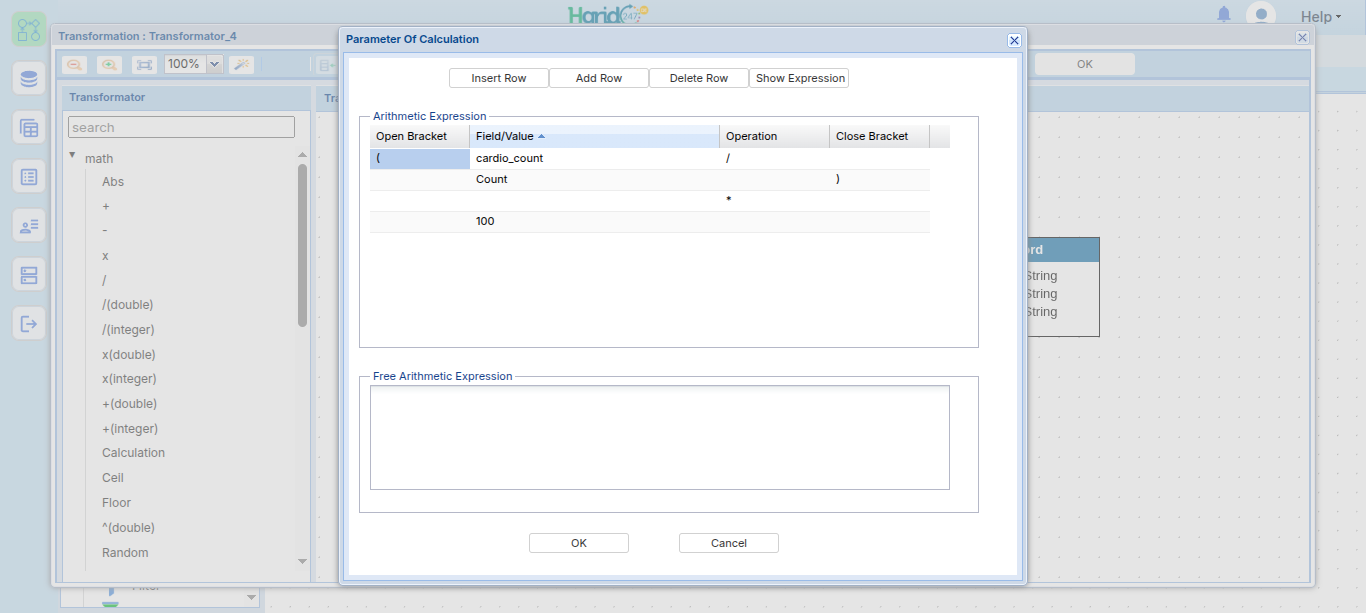Open the 100% zoom level dropdown

[214, 64]
